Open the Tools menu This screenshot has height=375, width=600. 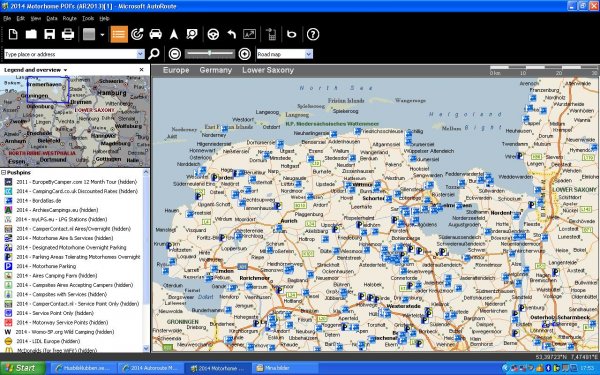point(88,18)
